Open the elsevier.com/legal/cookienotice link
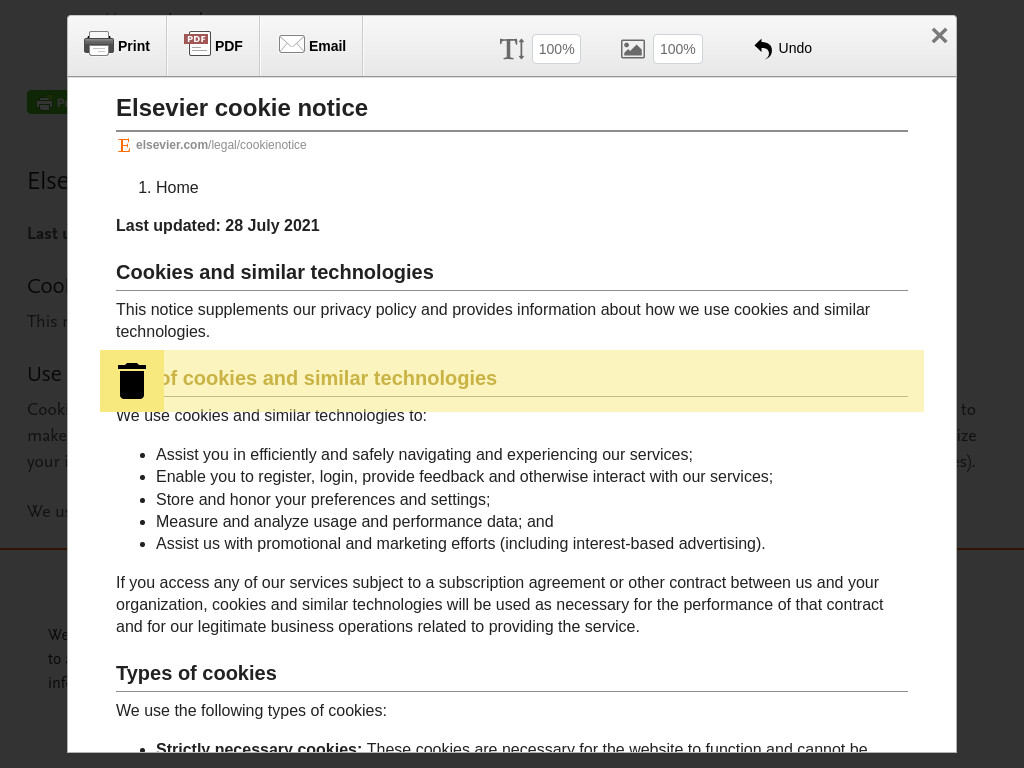Image resolution: width=1024 pixels, height=768 pixels. (221, 145)
